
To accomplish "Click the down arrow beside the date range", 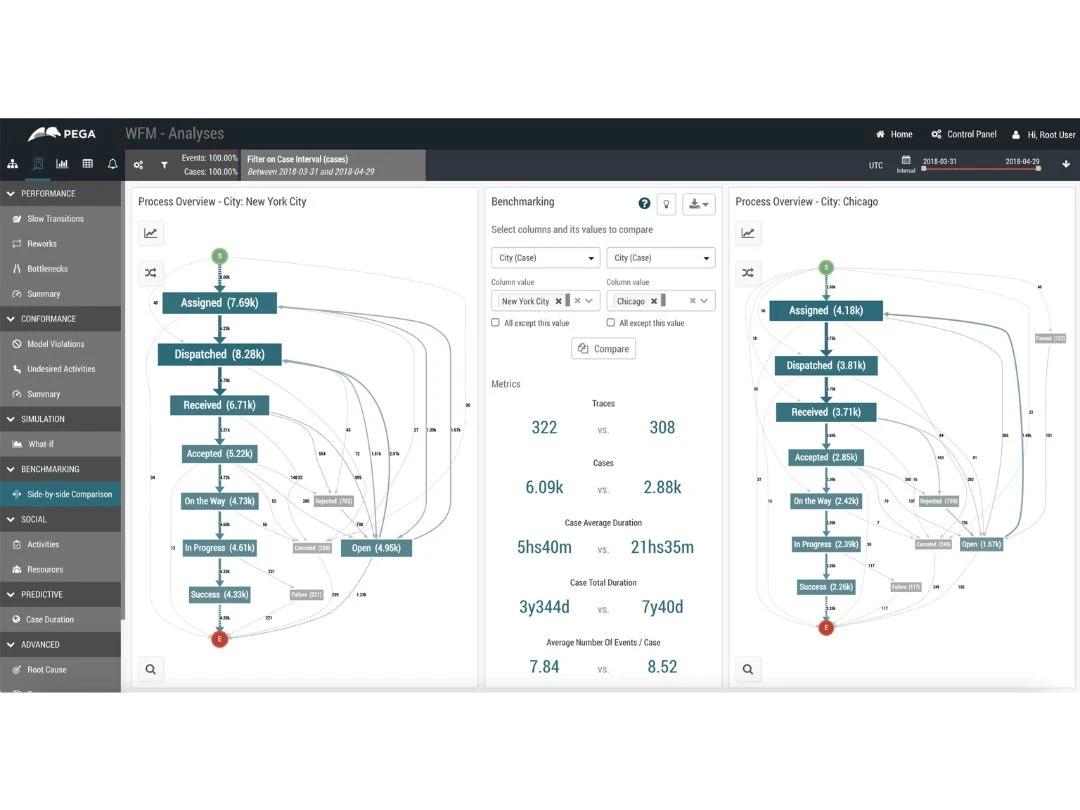I will pos(1066,164).
